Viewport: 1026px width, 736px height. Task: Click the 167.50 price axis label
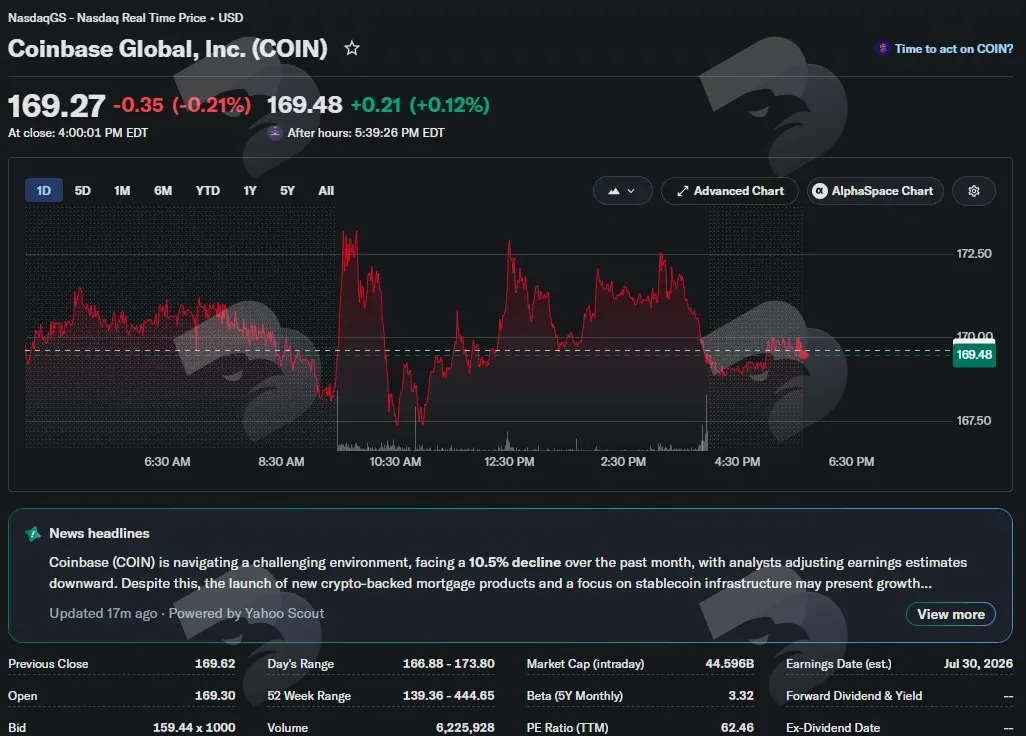click(974, 421)
